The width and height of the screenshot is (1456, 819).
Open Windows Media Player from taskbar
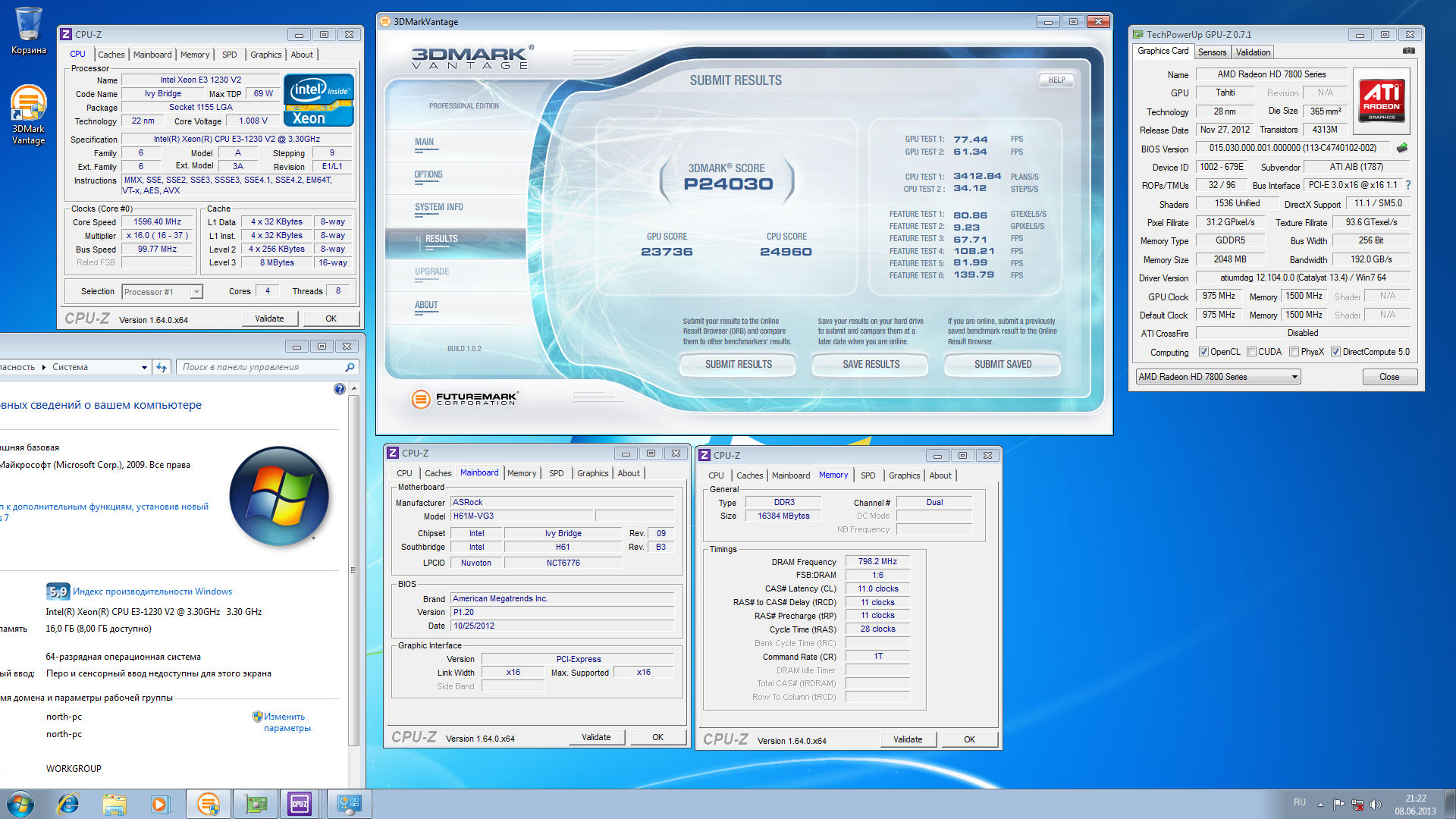point(160,804)
